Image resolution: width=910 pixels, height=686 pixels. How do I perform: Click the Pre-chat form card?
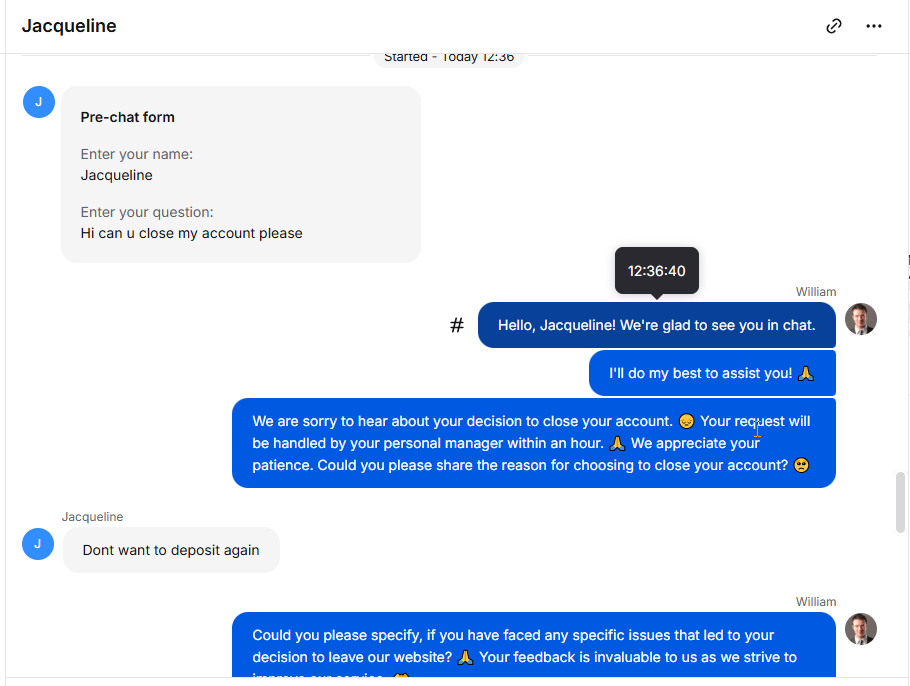pos(241,175)
